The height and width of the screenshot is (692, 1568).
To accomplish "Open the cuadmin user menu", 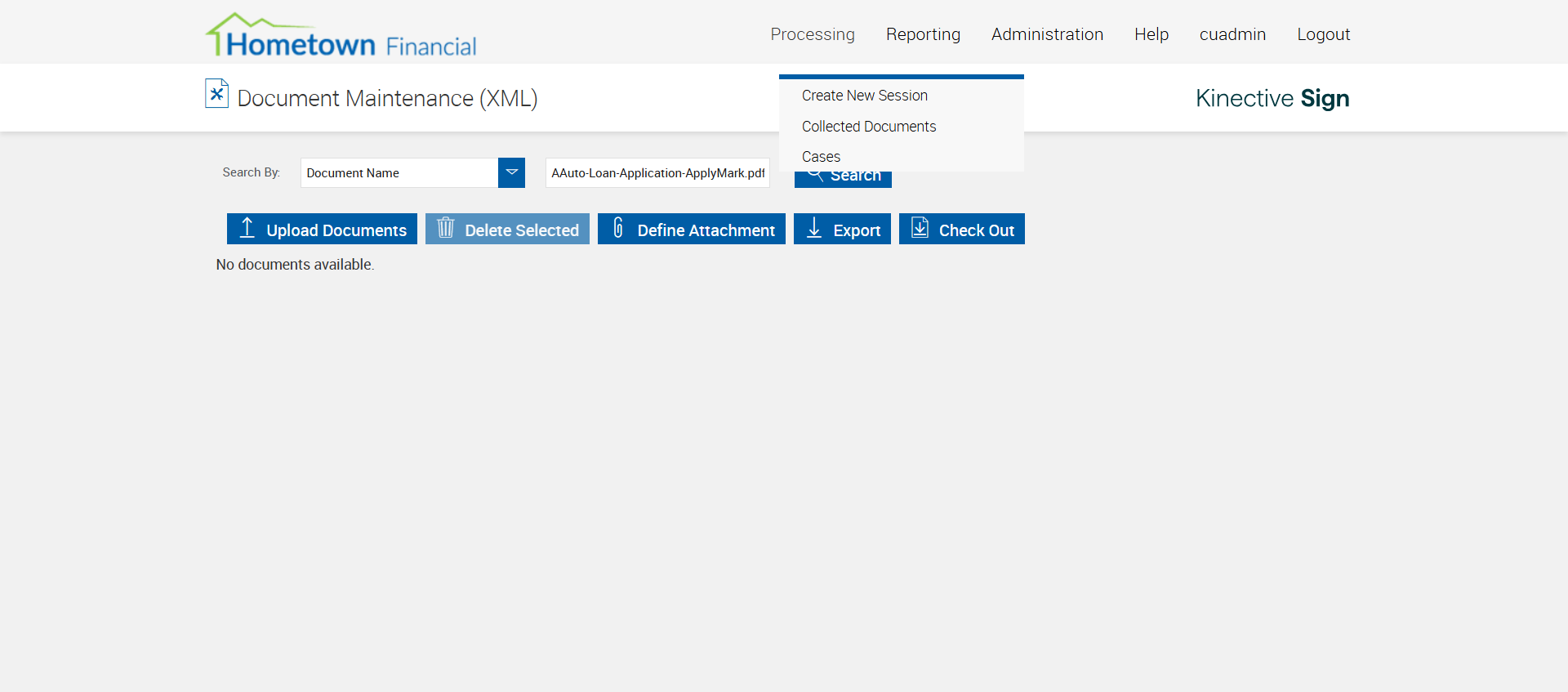I will 1232,34.
